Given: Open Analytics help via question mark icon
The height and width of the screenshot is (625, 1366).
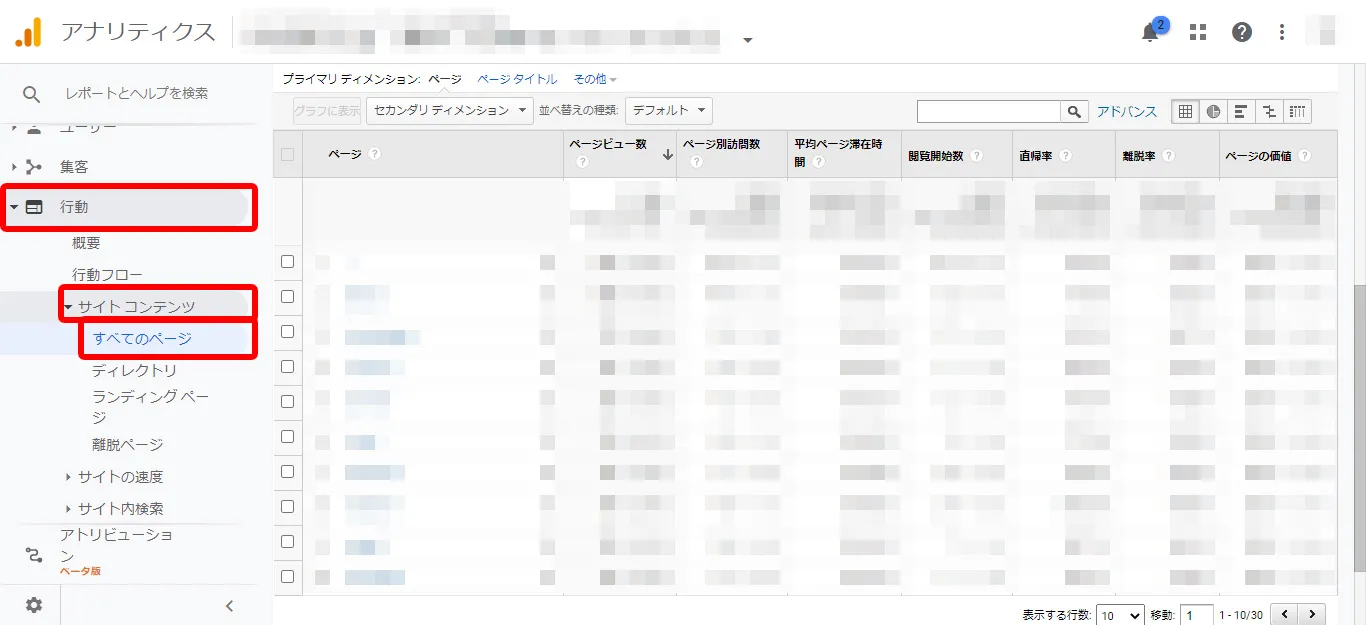Looking at the screenshot, I should click(x=1241, y=32).
